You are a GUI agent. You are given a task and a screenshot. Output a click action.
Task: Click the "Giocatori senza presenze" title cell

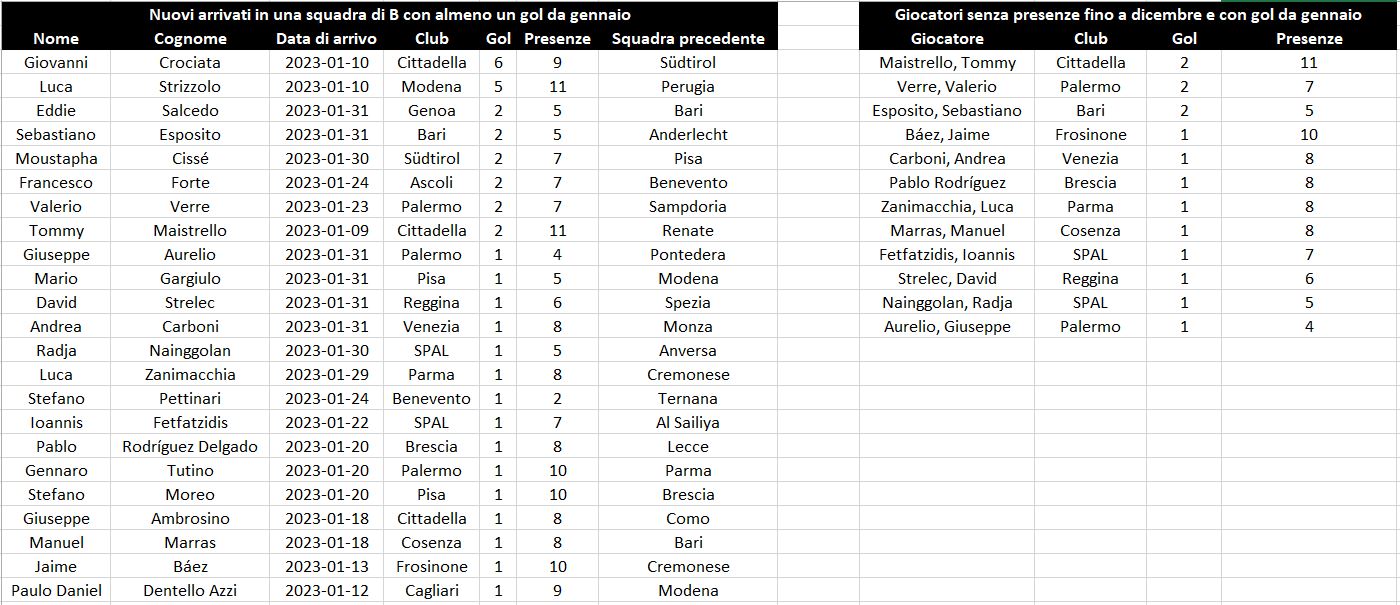[x=1127, y=15]
